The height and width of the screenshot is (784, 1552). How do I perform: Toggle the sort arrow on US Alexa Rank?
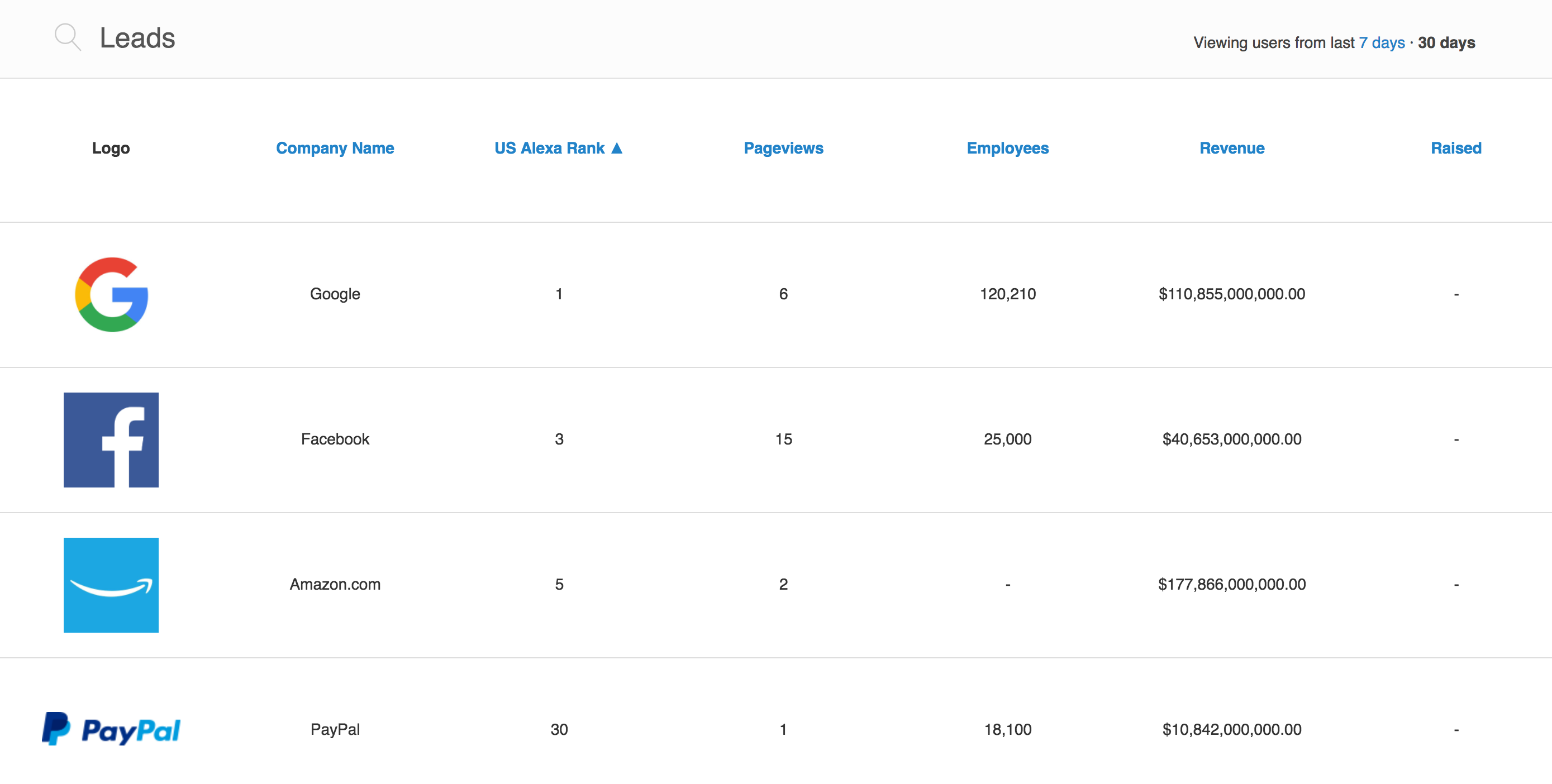616,148
